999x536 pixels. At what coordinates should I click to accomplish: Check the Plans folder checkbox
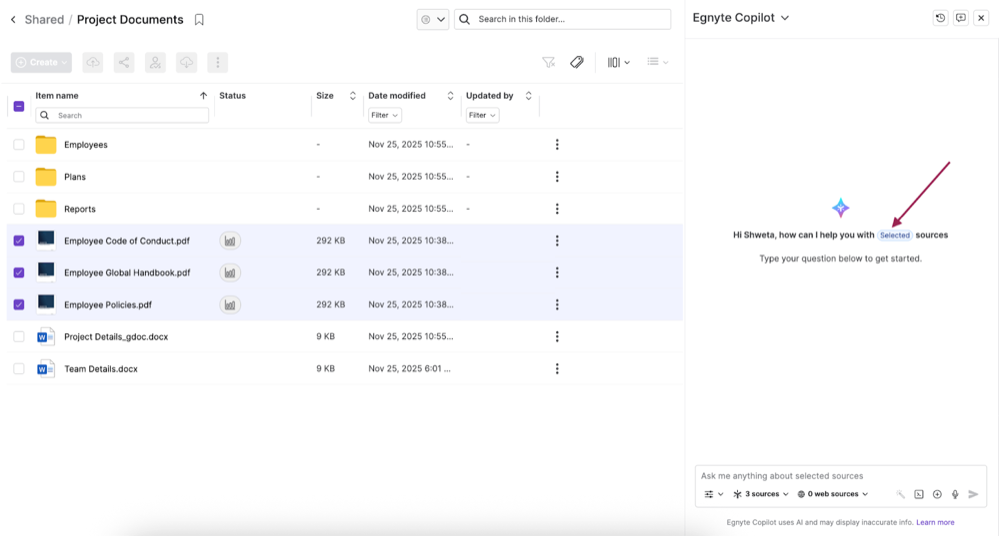point(19,177)
